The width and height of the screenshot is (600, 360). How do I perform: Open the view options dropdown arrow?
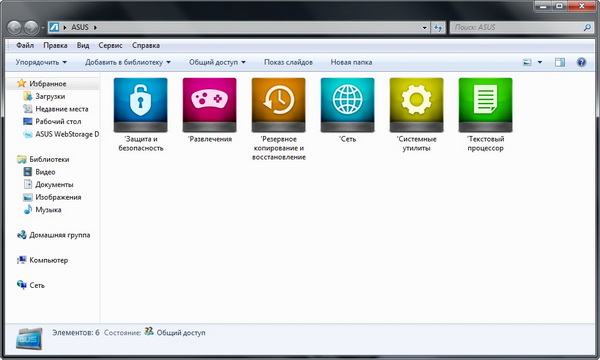(540, 62)
